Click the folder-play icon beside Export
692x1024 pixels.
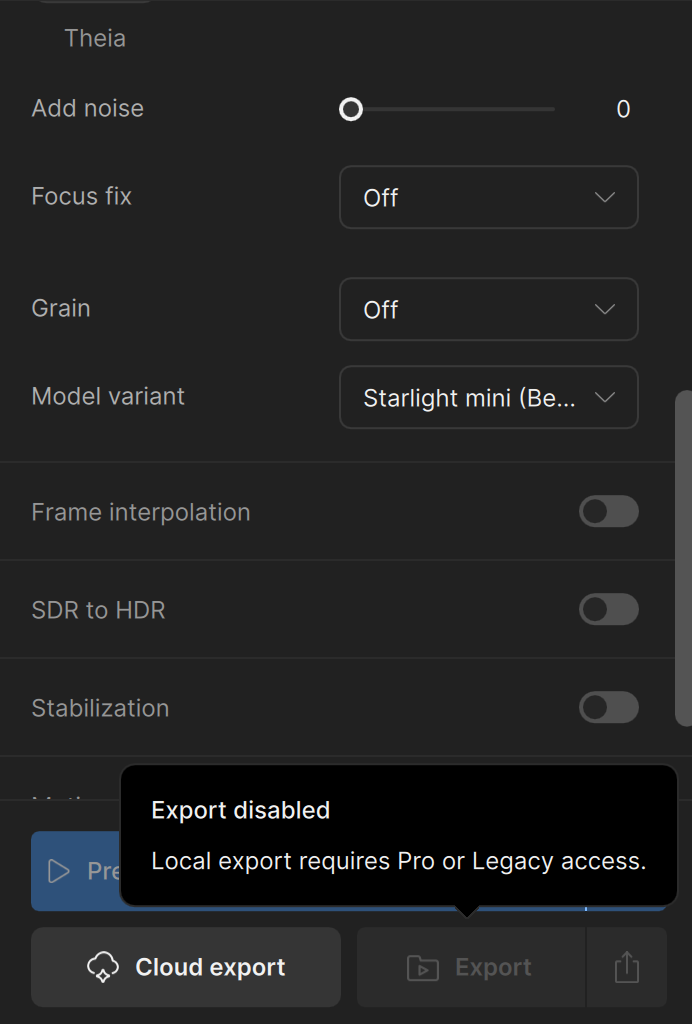point(423,968)
